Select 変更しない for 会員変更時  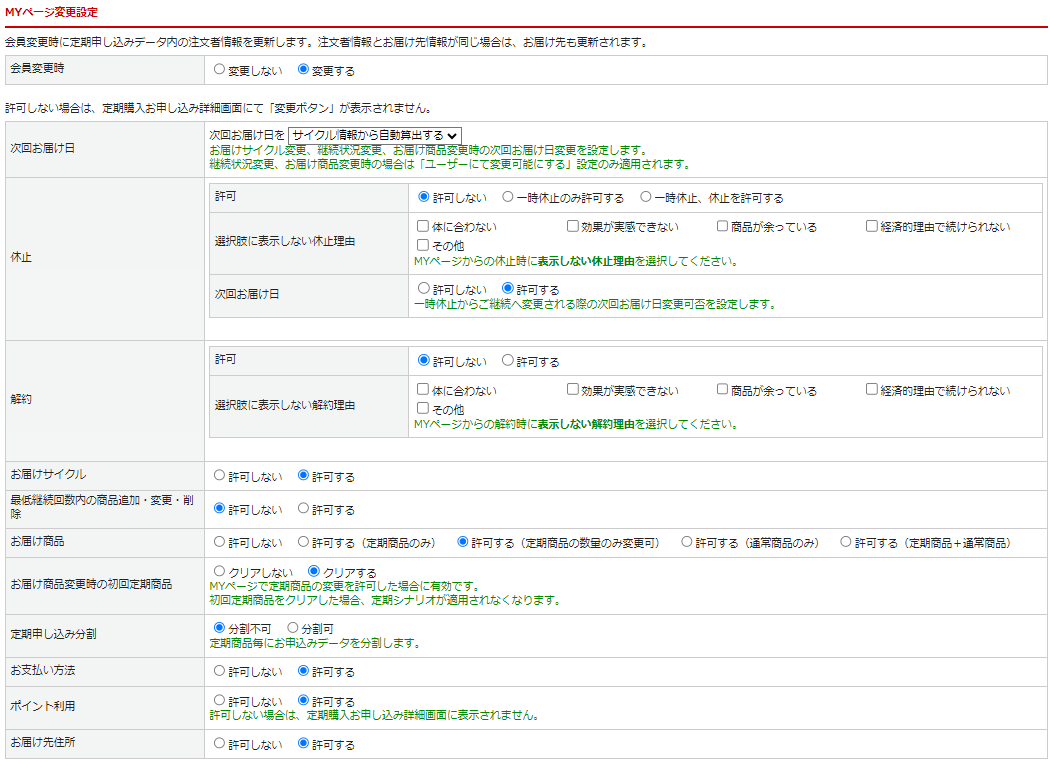[x=219, y=70]
